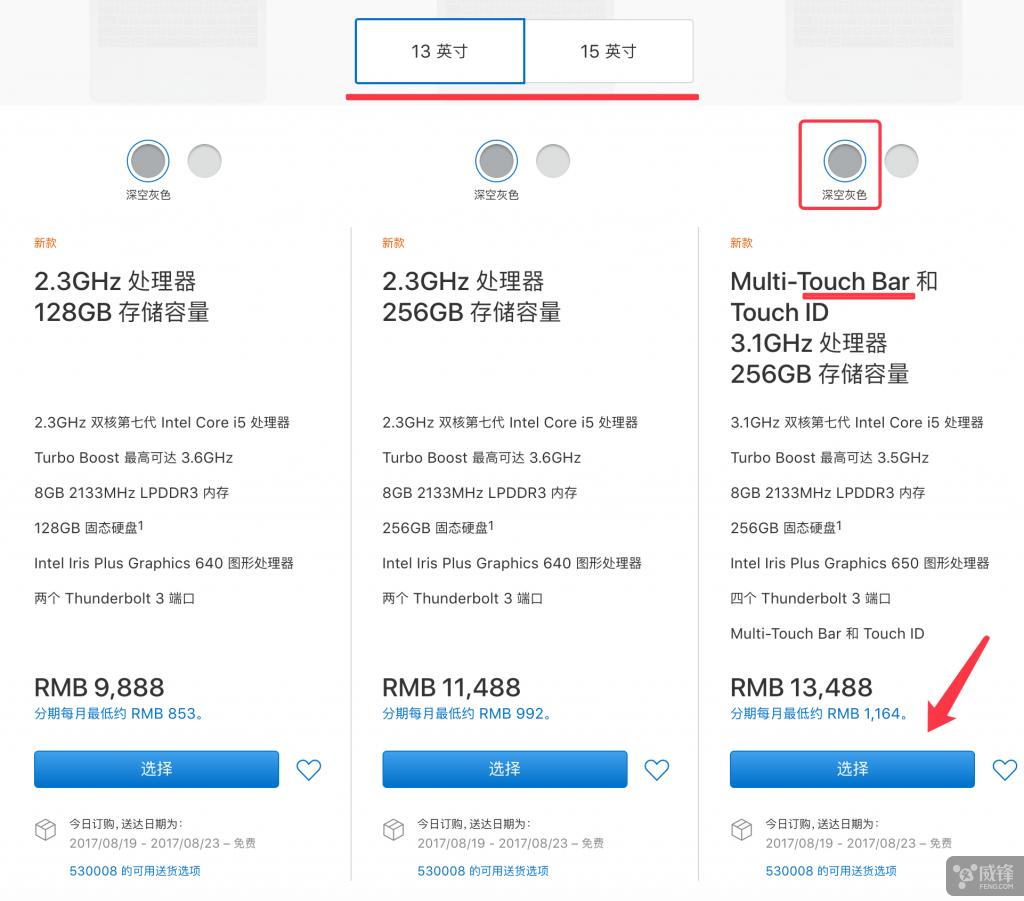
Task: Click the shipping box icon under the 256GB model
Action: 393,830
